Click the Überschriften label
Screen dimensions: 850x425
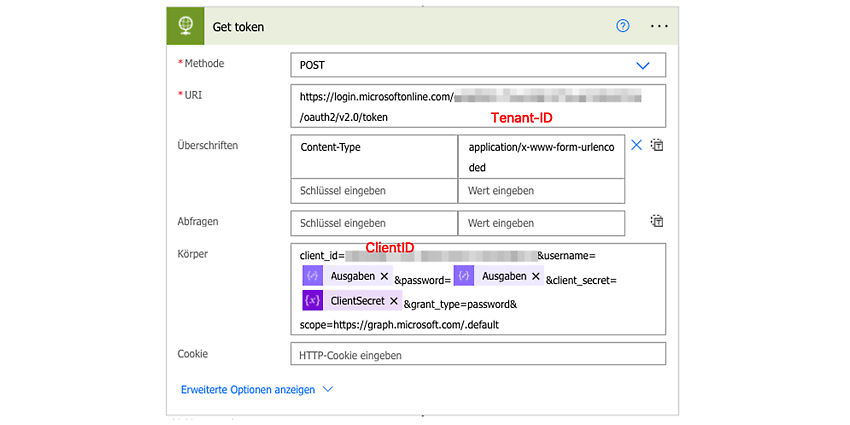[x=208, y=145]
